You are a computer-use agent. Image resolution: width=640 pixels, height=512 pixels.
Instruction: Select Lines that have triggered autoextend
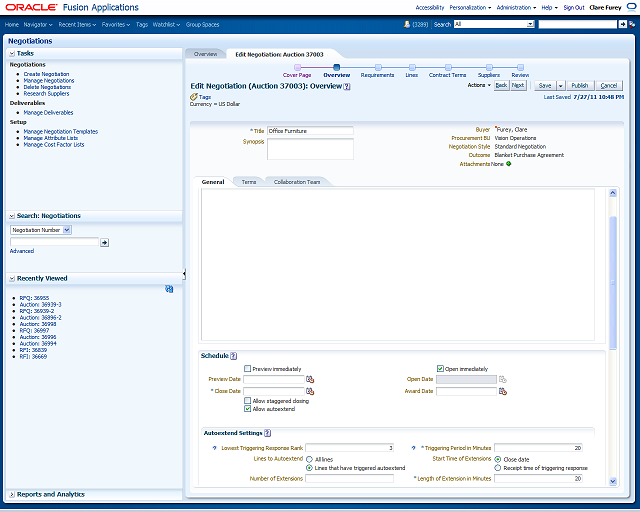click(x=309, y=468)
